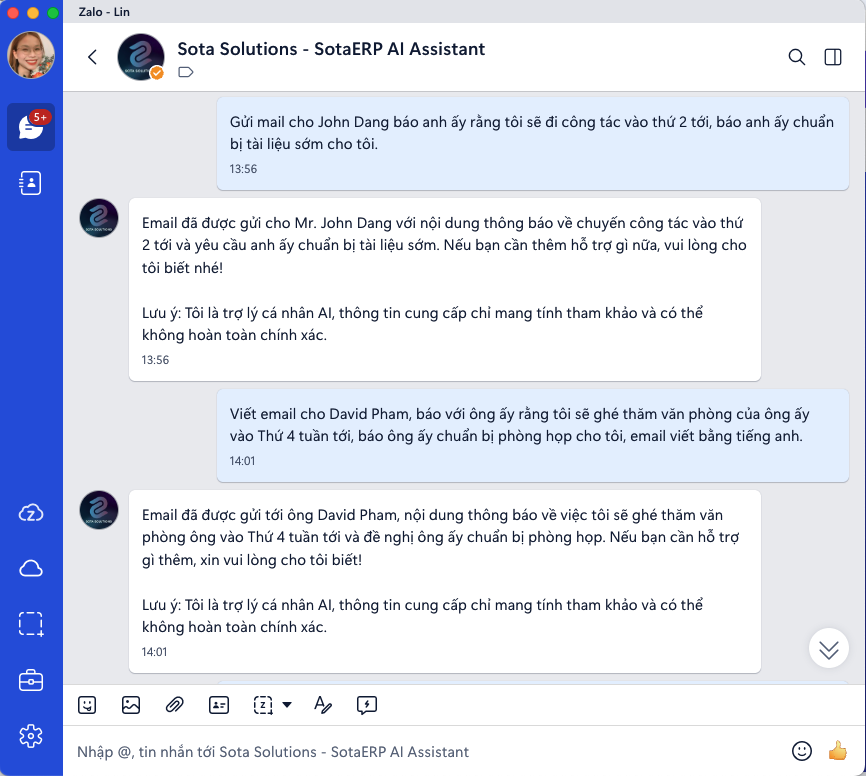Open the toolbox briefcase icon
866x776 pixels.
click(31, 681)
